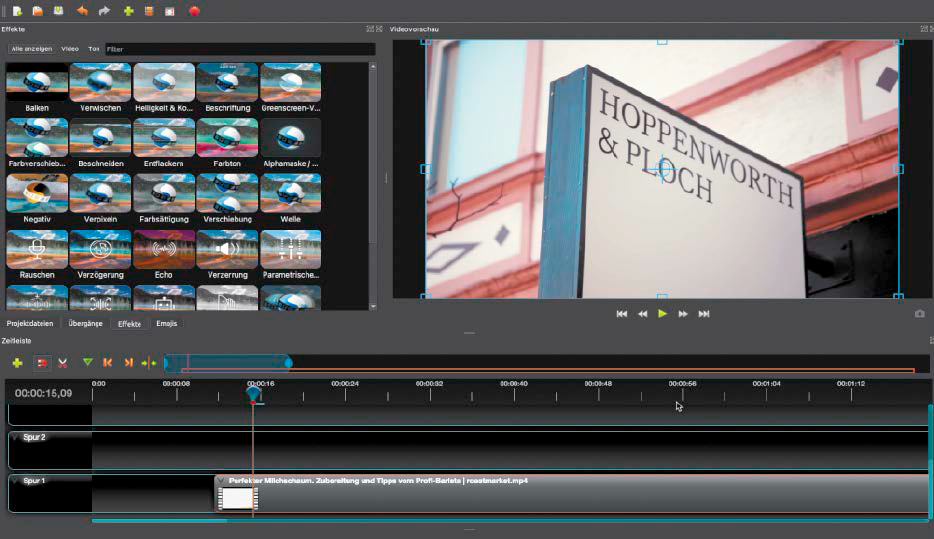The image size is (934, 539).
Task: Click the blue playhead marker on the ruler
Action: pyautogui.click(x=253, y=393)
